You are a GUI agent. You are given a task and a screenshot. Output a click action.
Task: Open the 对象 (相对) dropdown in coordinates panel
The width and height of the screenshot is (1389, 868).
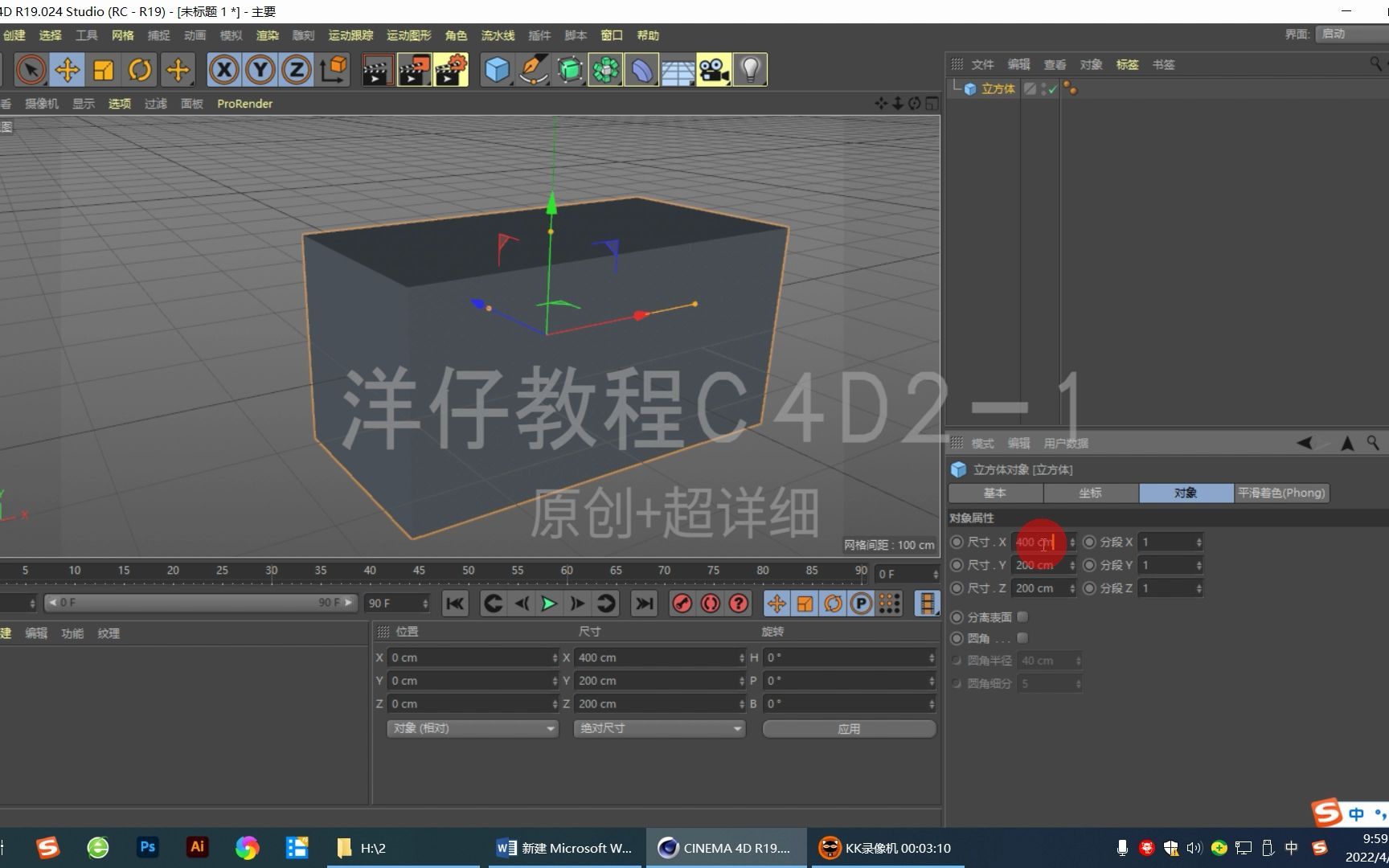click(x=471, y=728)
